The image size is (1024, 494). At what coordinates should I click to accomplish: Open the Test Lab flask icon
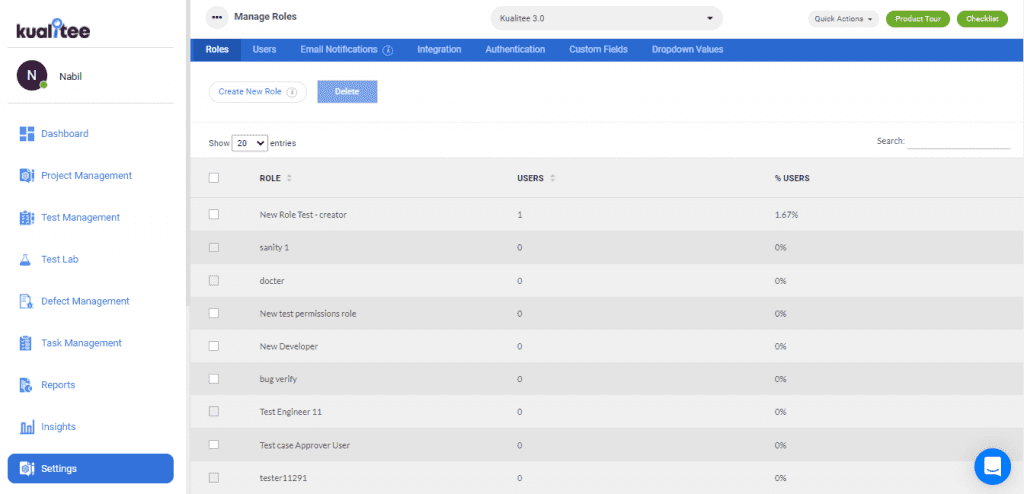[26, 259]
